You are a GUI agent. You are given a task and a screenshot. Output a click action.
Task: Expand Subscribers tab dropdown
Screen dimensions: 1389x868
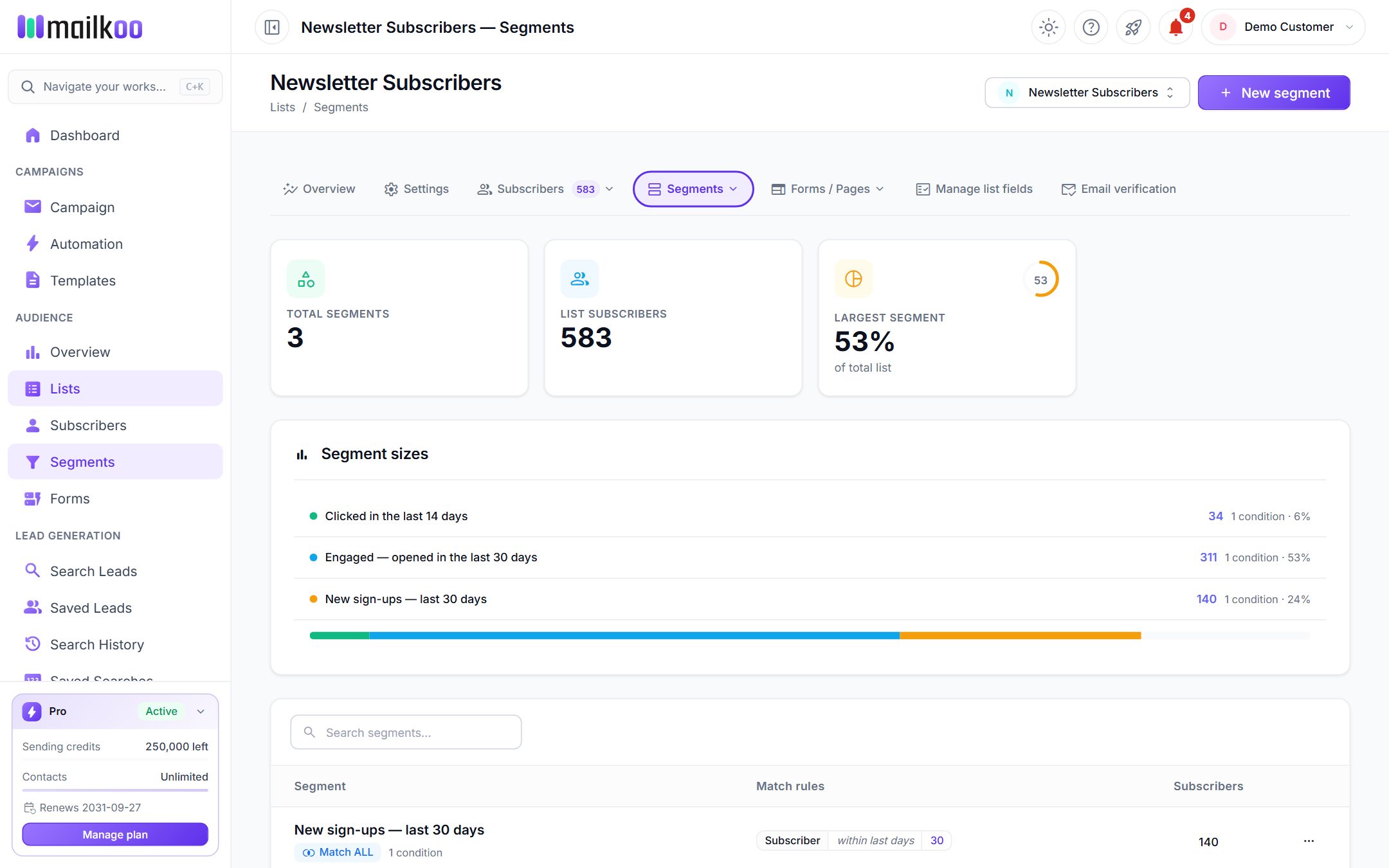click(610, 189)
